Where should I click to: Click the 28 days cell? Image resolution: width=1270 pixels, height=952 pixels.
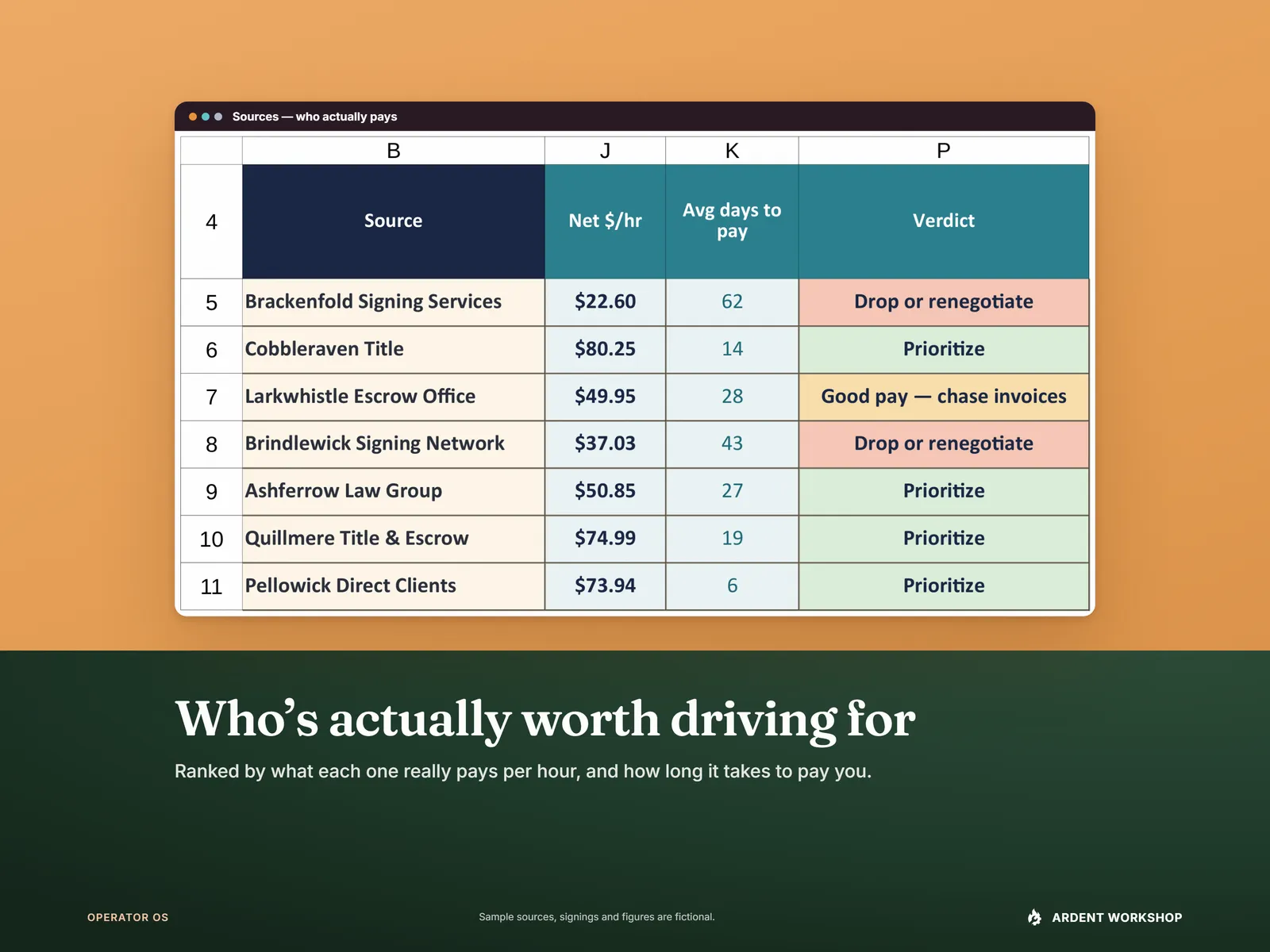coord(732,397)
